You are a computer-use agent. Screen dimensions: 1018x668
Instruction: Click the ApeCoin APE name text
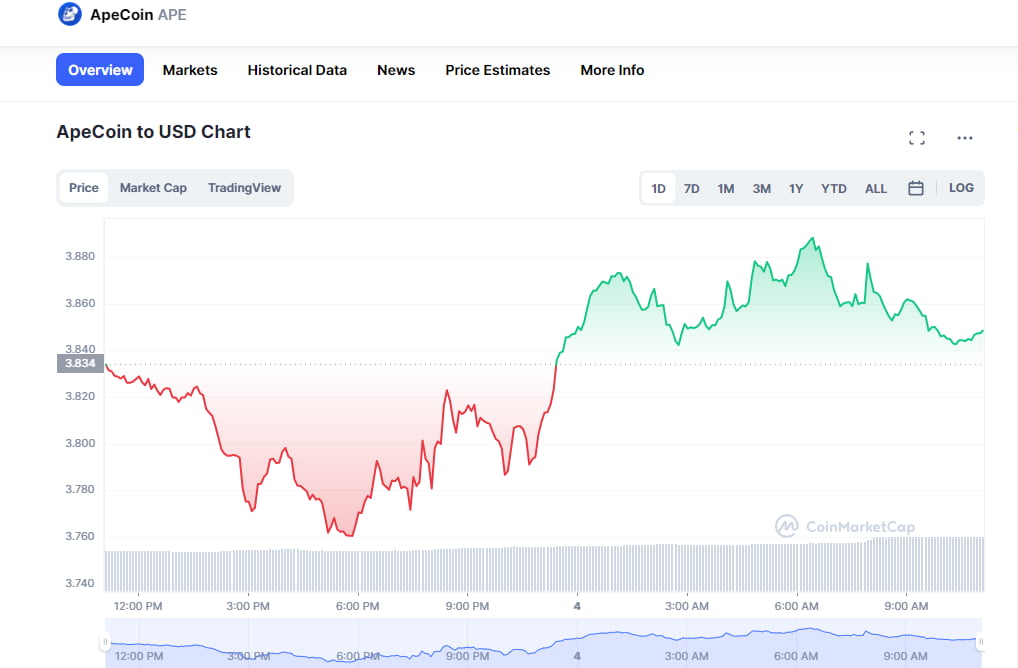[x=138, y=14]
